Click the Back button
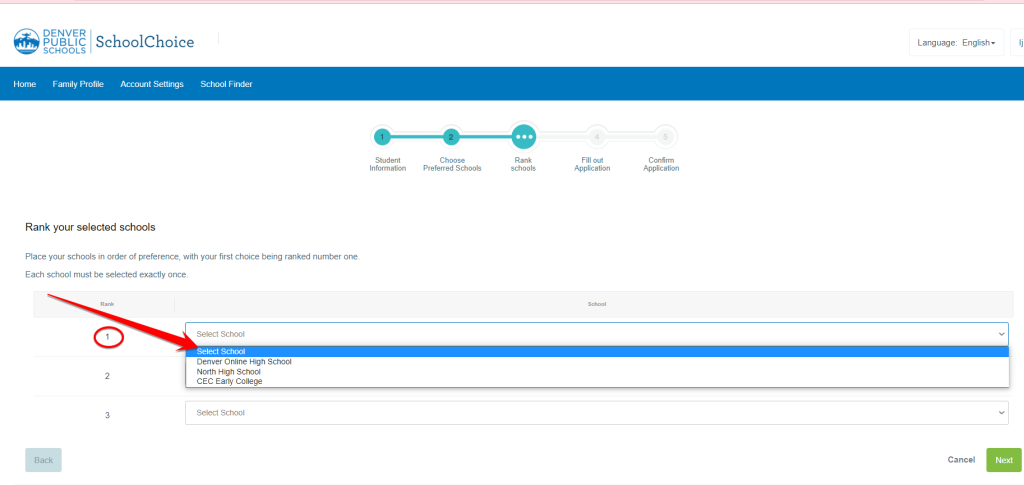Screen dimensions: 1024x485 (x=43, y=460)
